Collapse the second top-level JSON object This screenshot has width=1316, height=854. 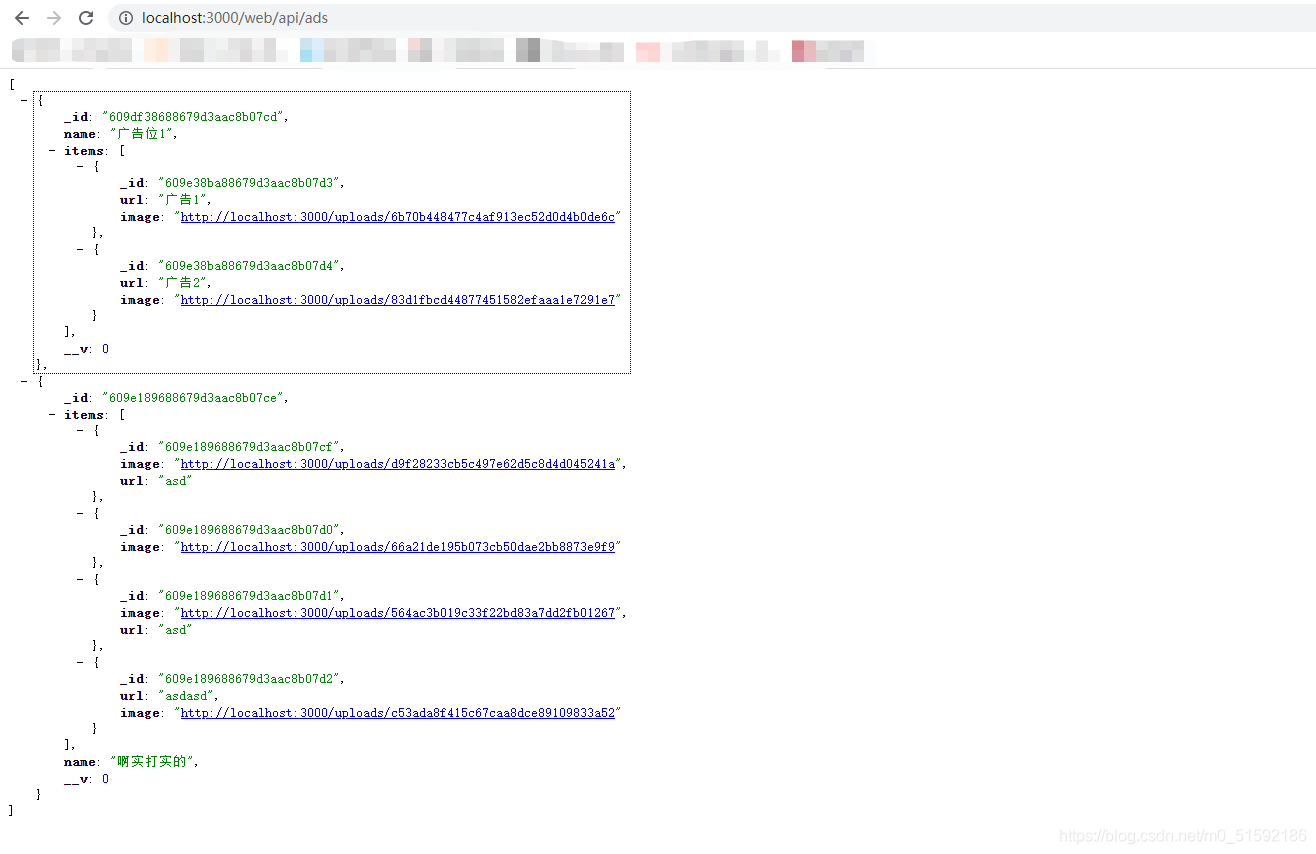tap(24, 381)
